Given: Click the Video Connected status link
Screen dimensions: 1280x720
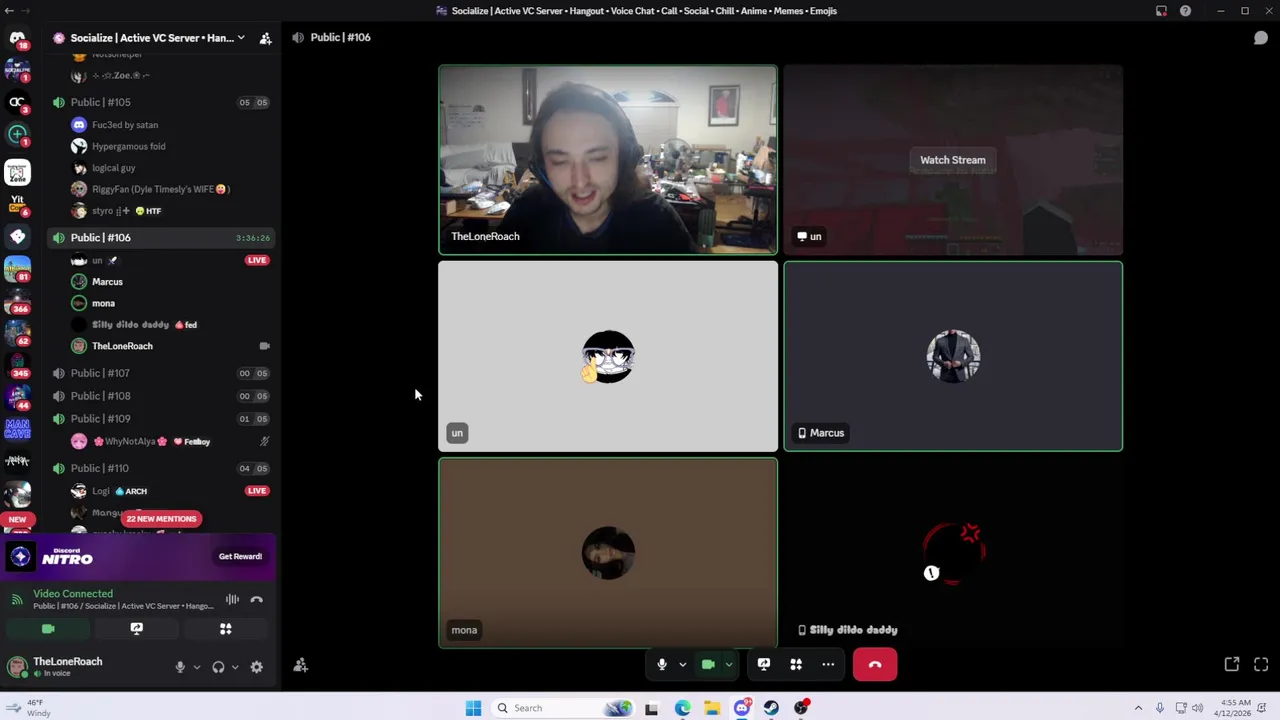Looking at the screenshot, I should [73, 594].
